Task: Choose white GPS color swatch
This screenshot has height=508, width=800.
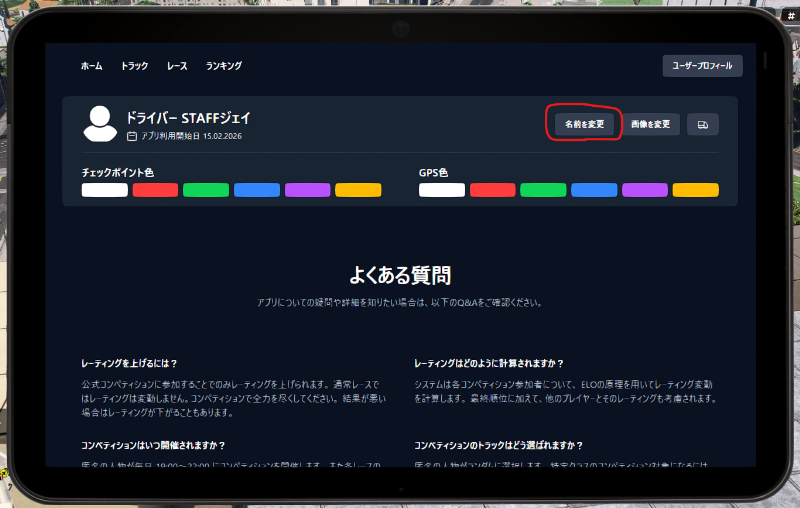Action: [x=442, y=190]
